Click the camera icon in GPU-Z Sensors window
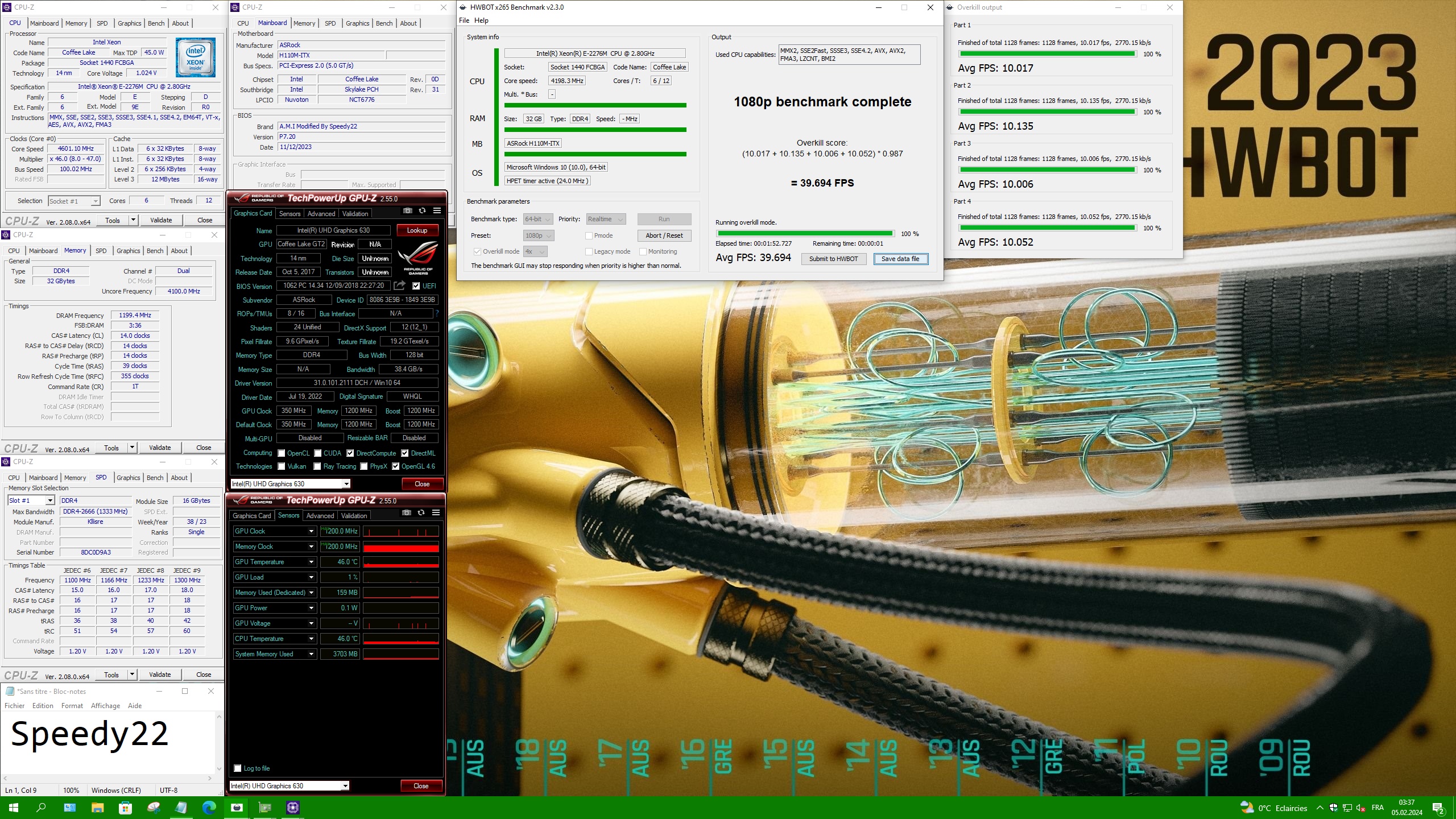This screenshot has width=1456, height=819. point(406,512)
